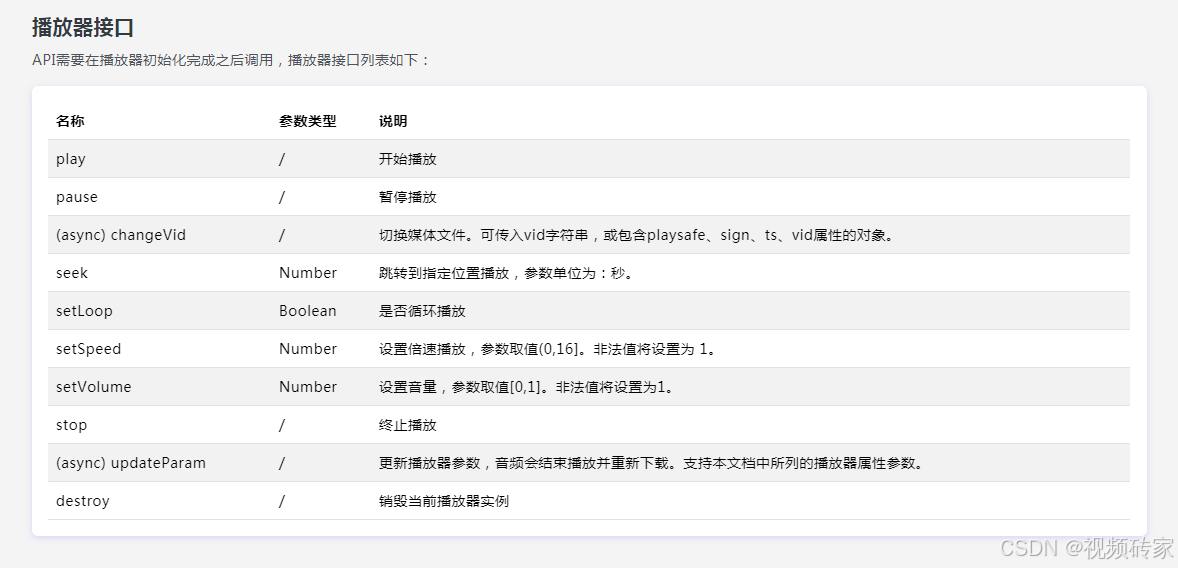1178x568 pixels.
Task: Click the 开始播放 description
Action: click(x=408, y=159)
